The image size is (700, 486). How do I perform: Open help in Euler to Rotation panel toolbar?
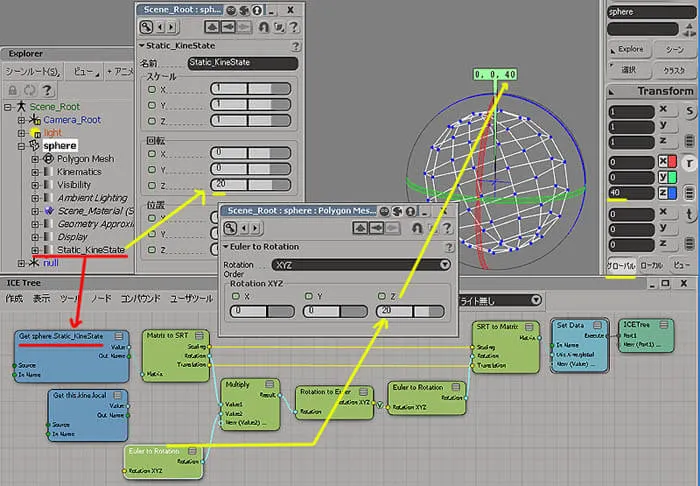[x=447, y=228]
